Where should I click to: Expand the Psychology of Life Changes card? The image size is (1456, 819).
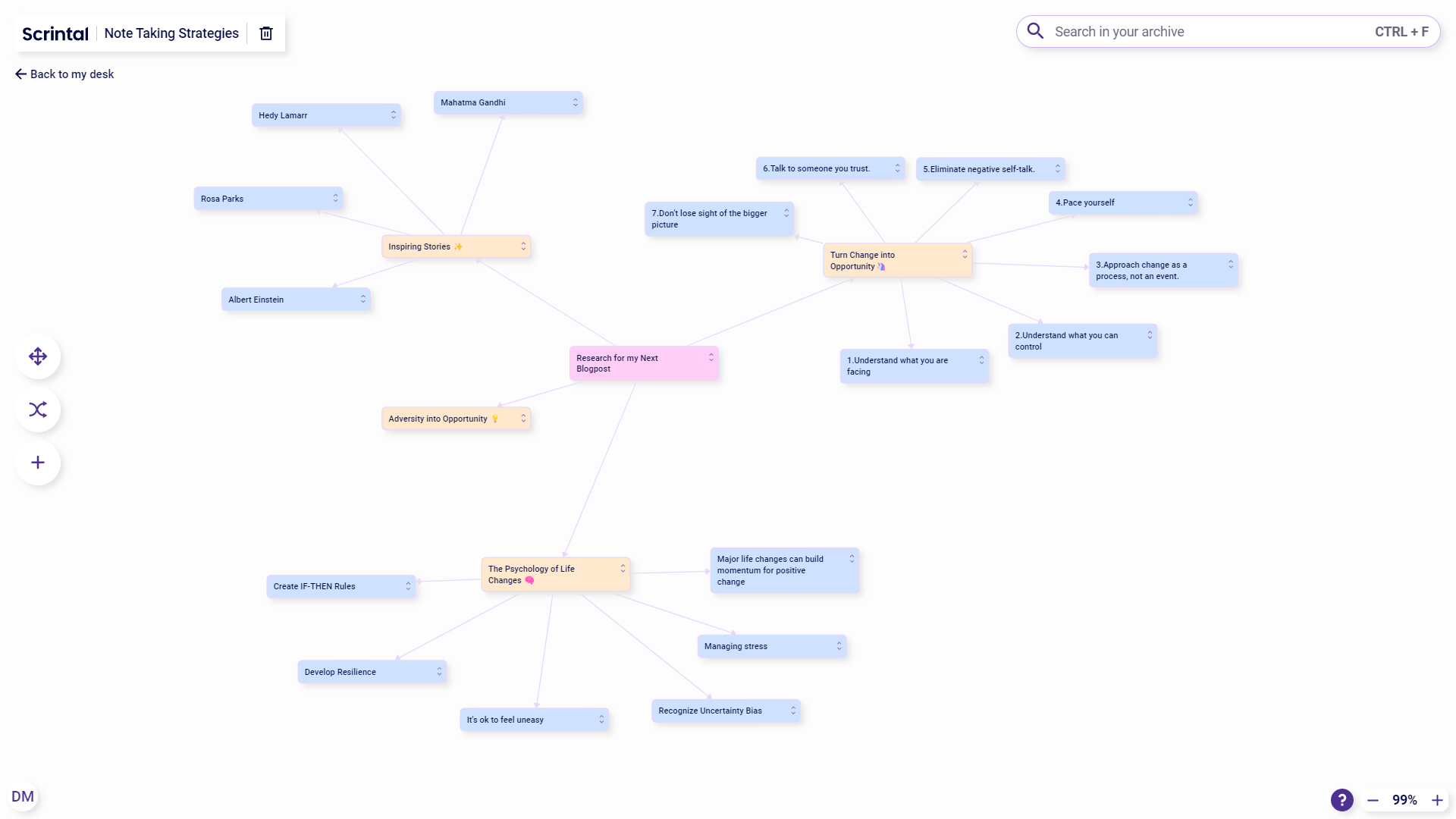tap(623, 568)
